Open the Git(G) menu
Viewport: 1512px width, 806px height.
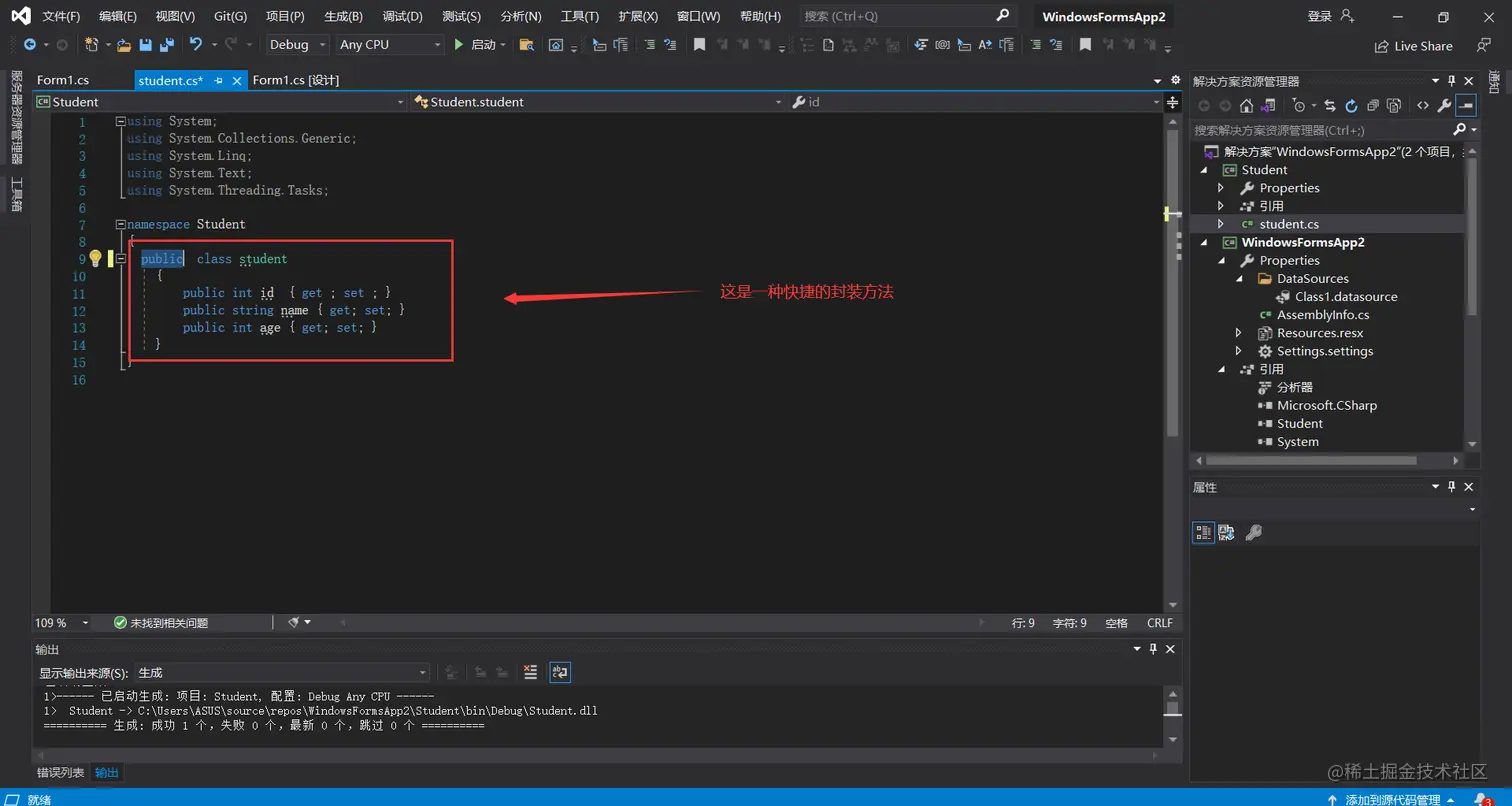[x=230, y=16]
